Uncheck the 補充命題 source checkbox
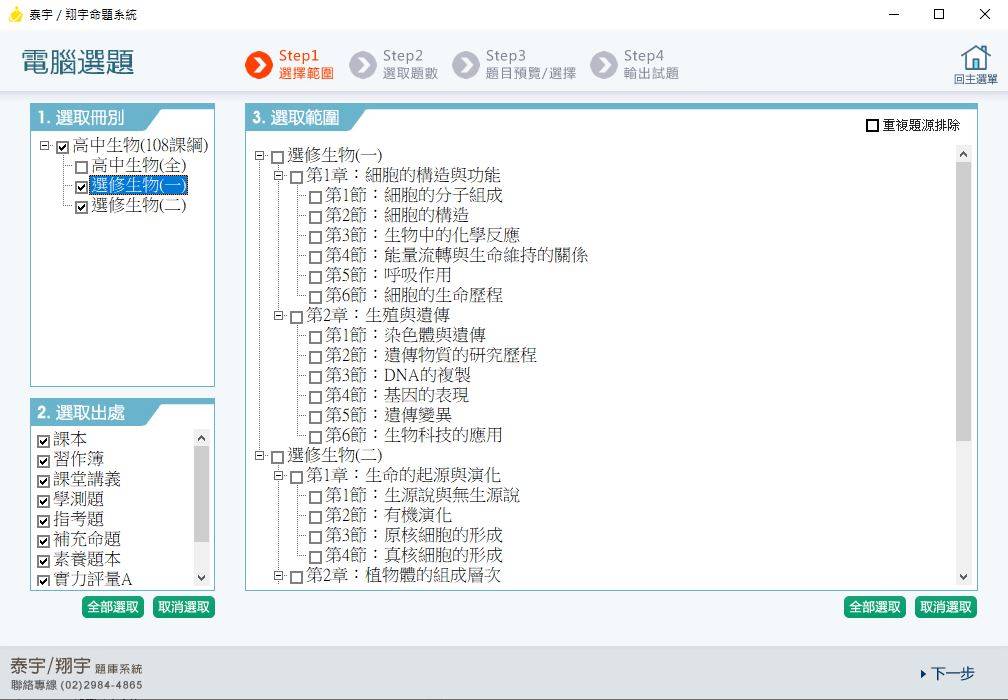Viewport: 1008px width, 700px height. click(x=44, y=541)
